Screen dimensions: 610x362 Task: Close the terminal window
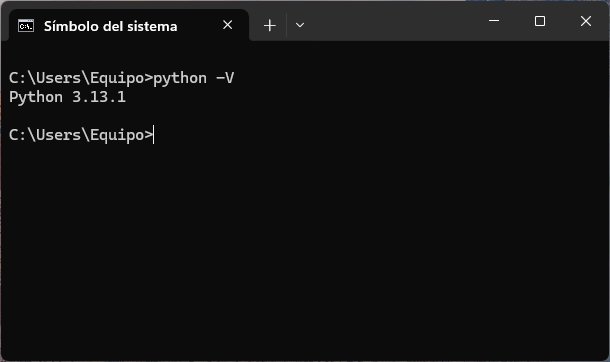click(586, 21)
